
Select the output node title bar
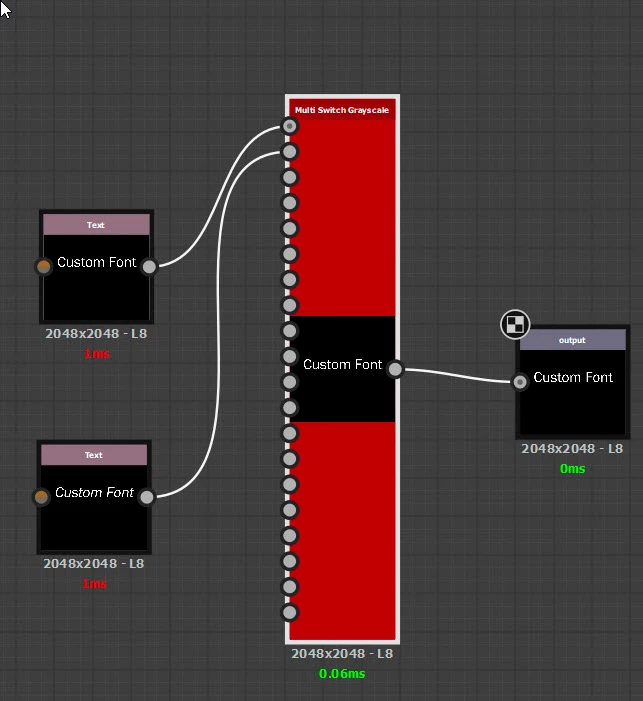pos(573,340)
